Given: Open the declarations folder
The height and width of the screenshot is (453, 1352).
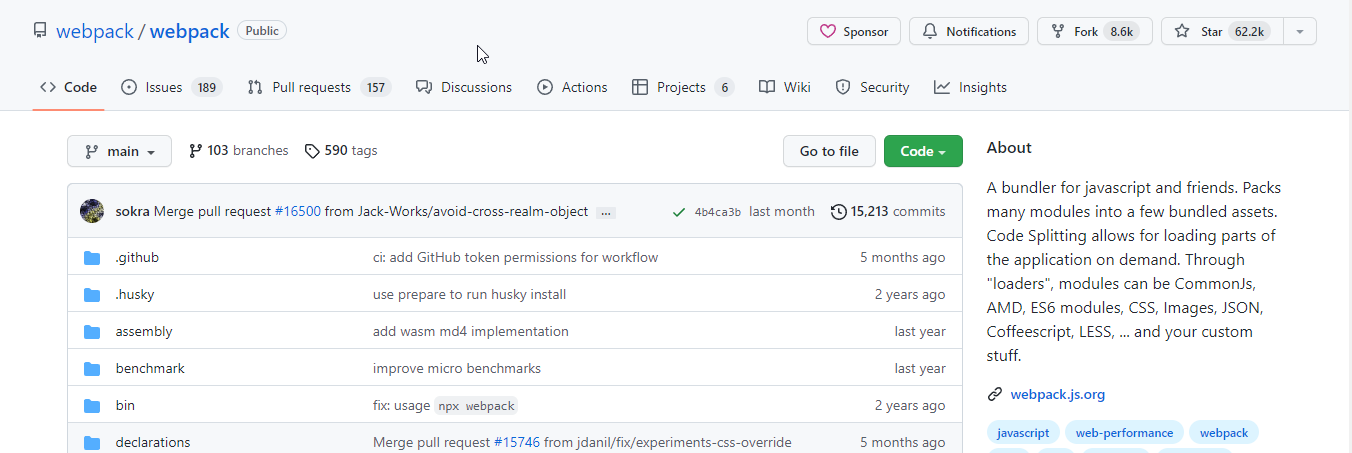Looking at the screenshot, I should [x=153, y=442].
